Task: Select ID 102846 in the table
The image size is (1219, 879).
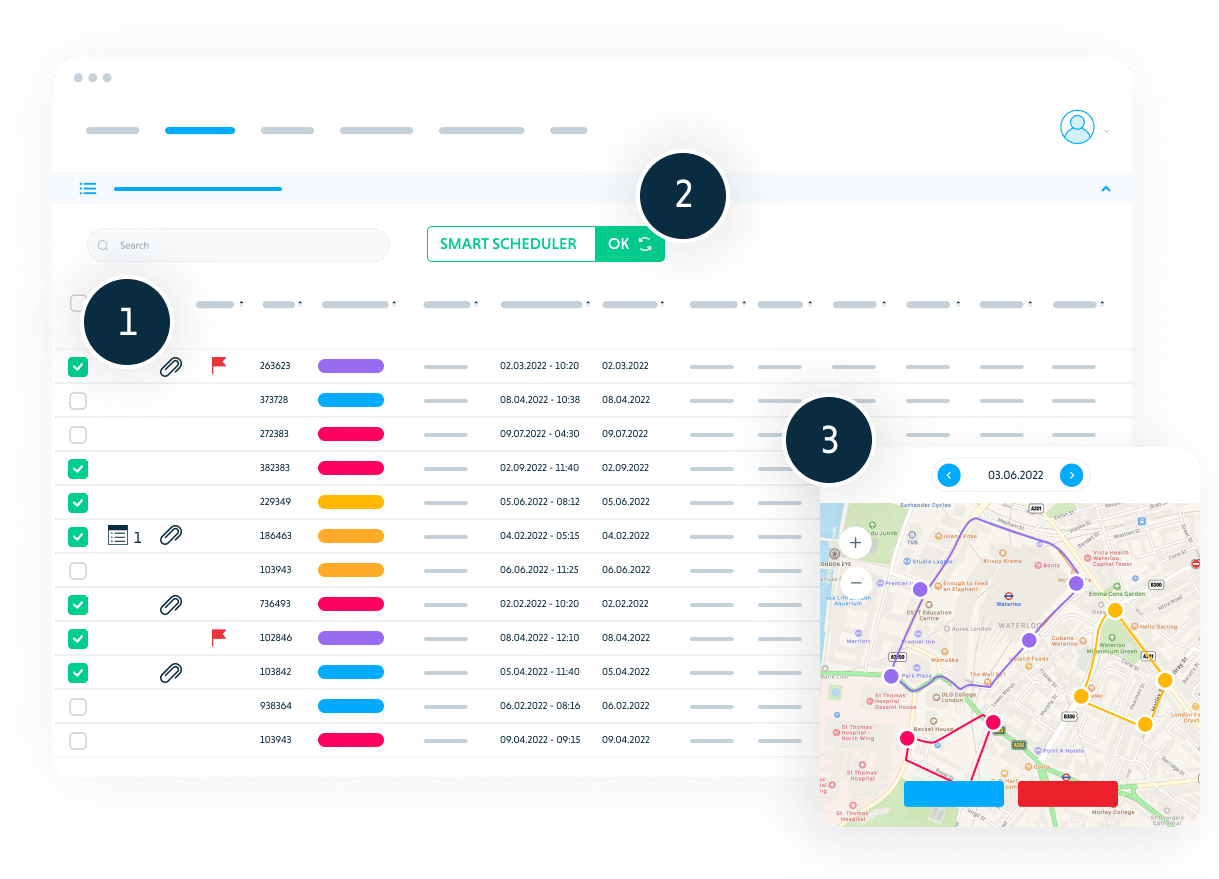Action: 274,638
